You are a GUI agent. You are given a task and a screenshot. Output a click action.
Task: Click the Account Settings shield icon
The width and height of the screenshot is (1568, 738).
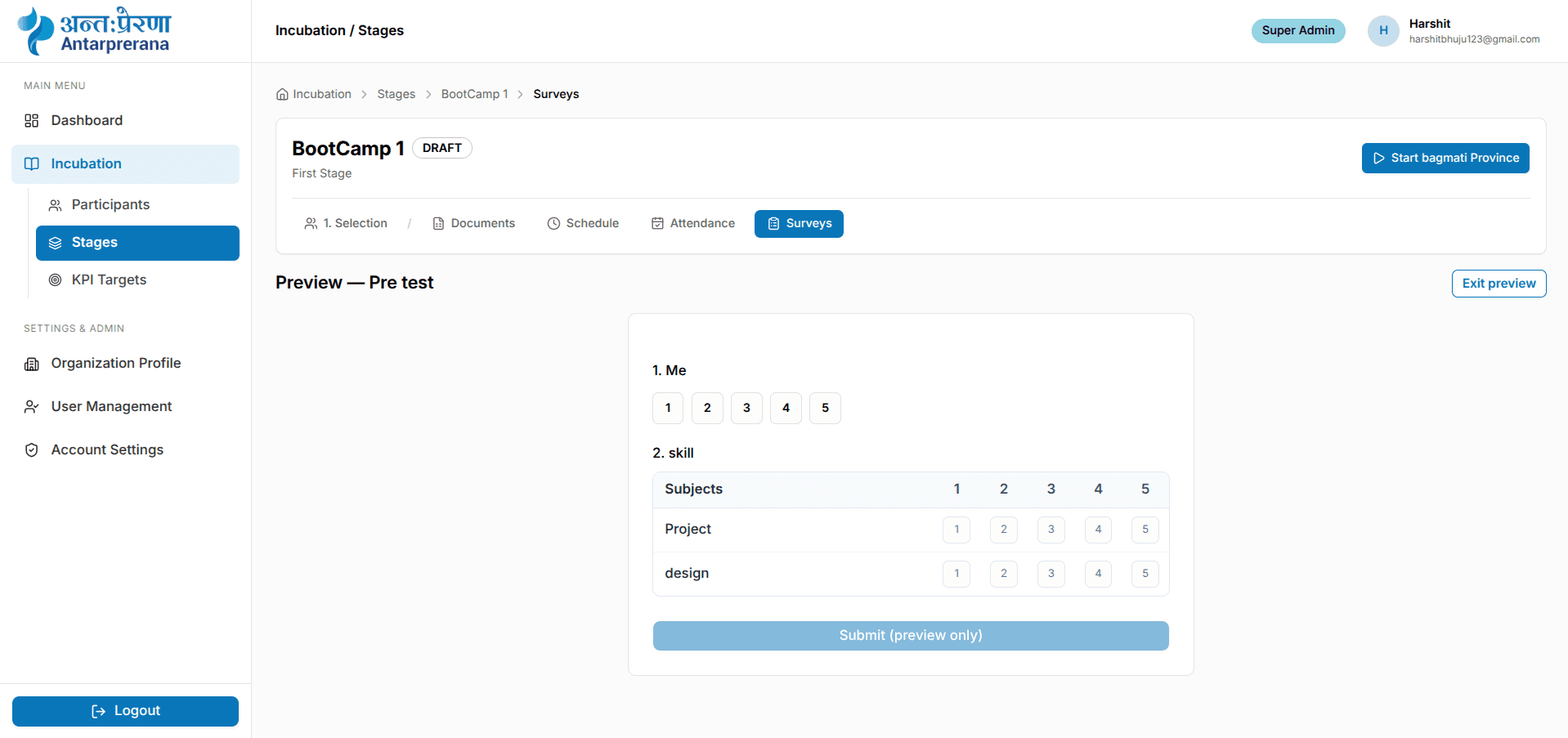(32, 450)
